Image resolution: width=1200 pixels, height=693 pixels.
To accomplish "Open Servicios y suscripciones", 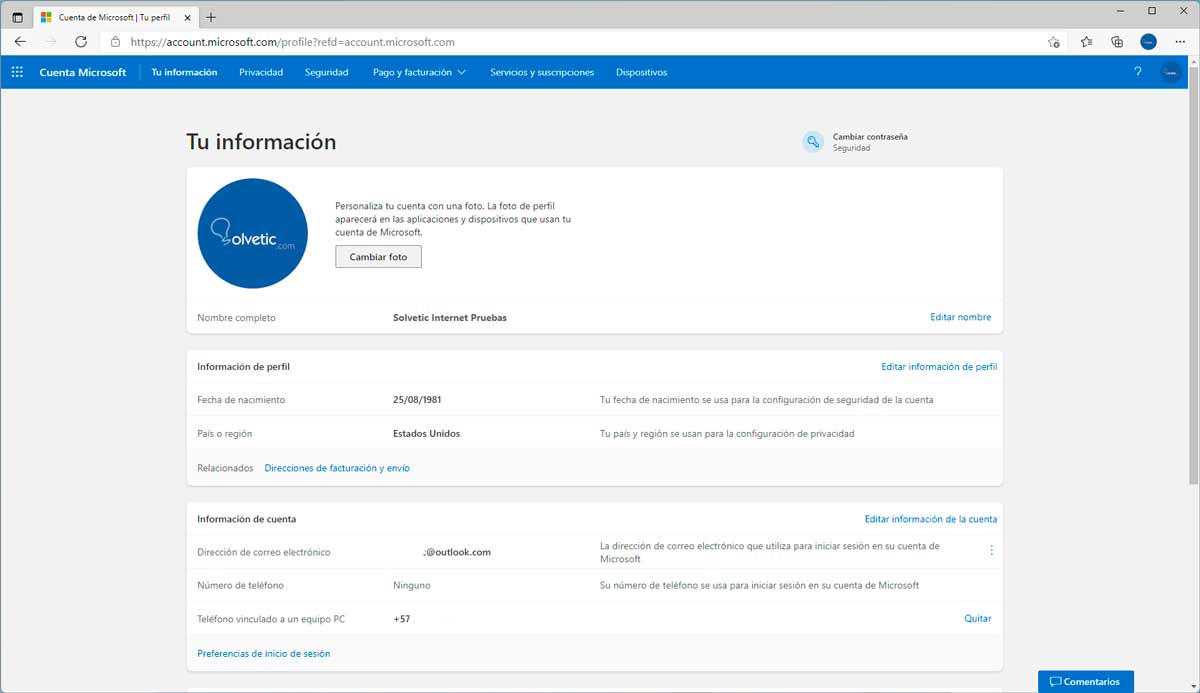I will point(542,72).
